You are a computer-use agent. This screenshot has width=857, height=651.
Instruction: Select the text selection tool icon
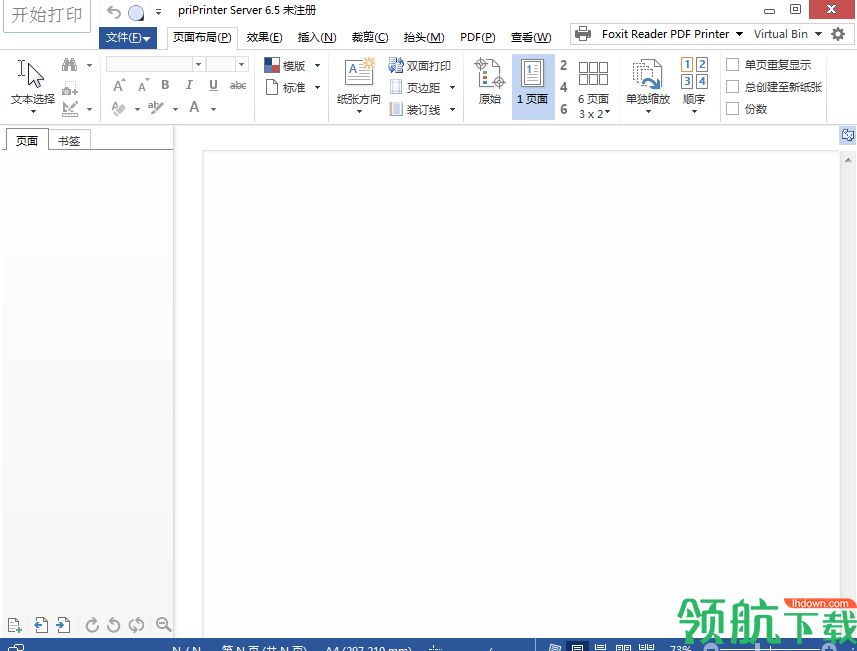click(x=31, y=74)
